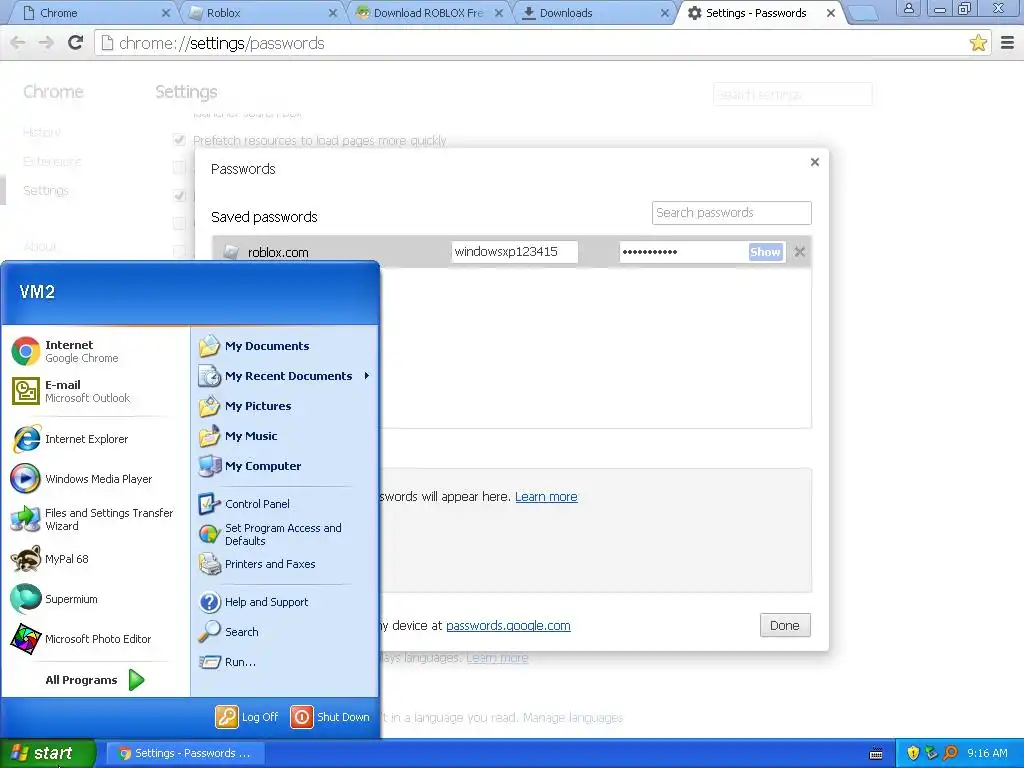Select roblox.com username field
Viewport: 1024px width, 768px height.
coord(515,252)
